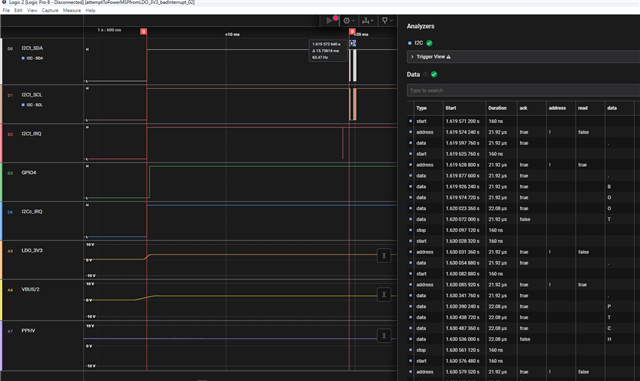The height and width of the screenshot is (381, 640).
Task: Open the timing marker pin dropdown
Action: [387, 20]
